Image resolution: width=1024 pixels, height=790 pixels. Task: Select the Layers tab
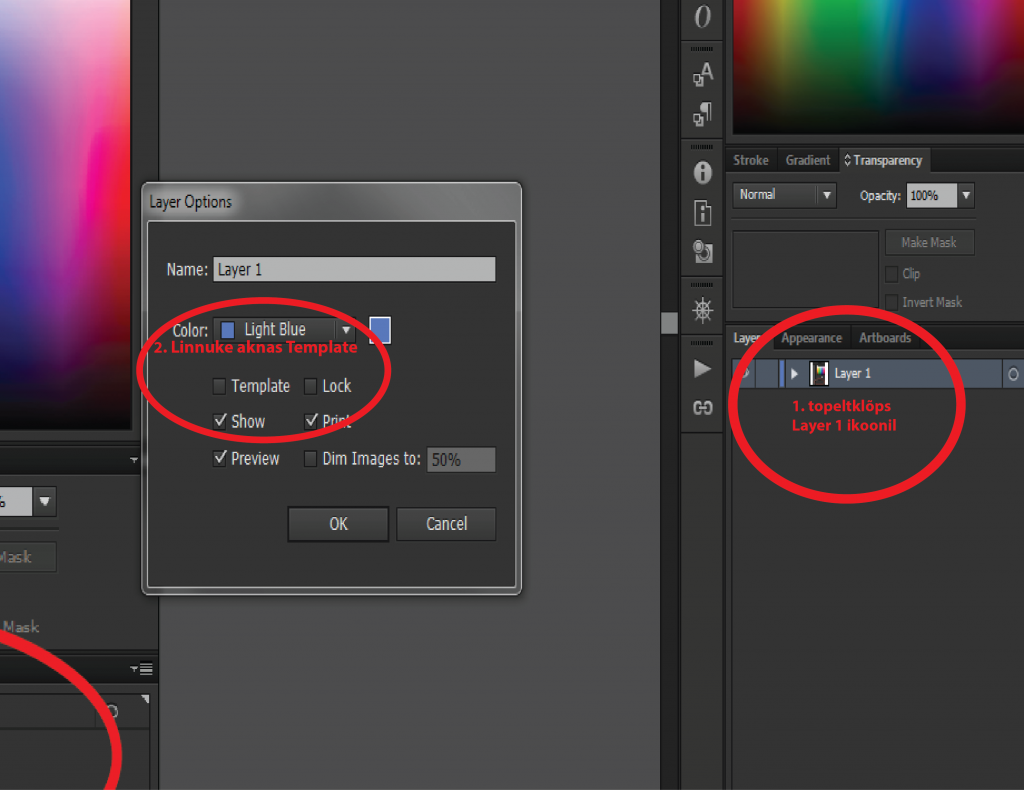click(x=749, y=338)
